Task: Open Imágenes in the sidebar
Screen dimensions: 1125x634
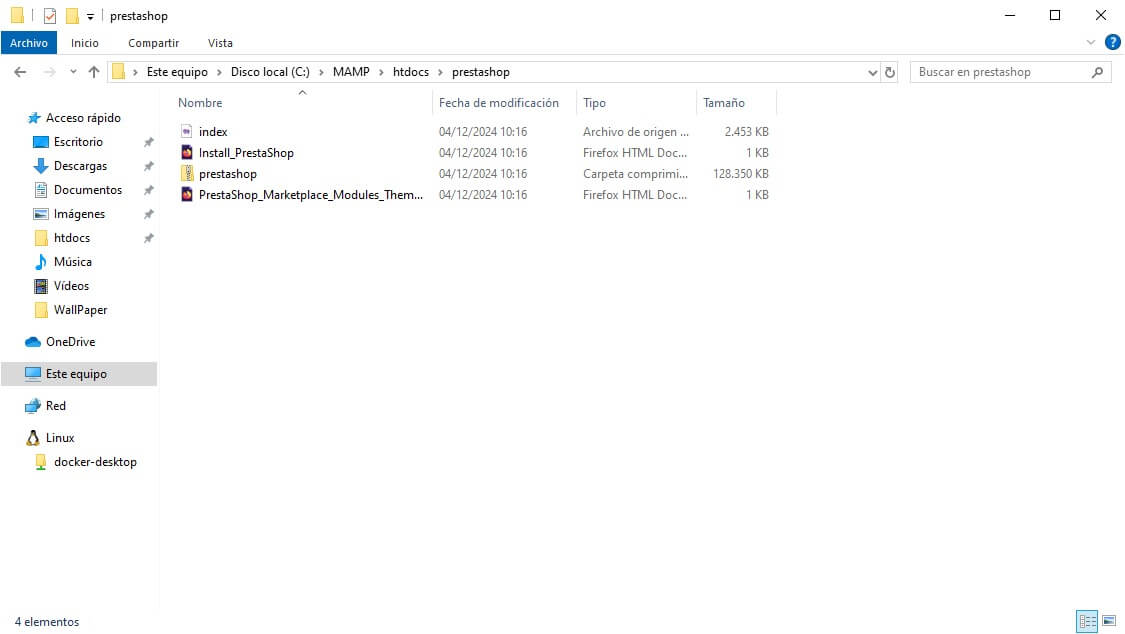Action: coord(79,214)
